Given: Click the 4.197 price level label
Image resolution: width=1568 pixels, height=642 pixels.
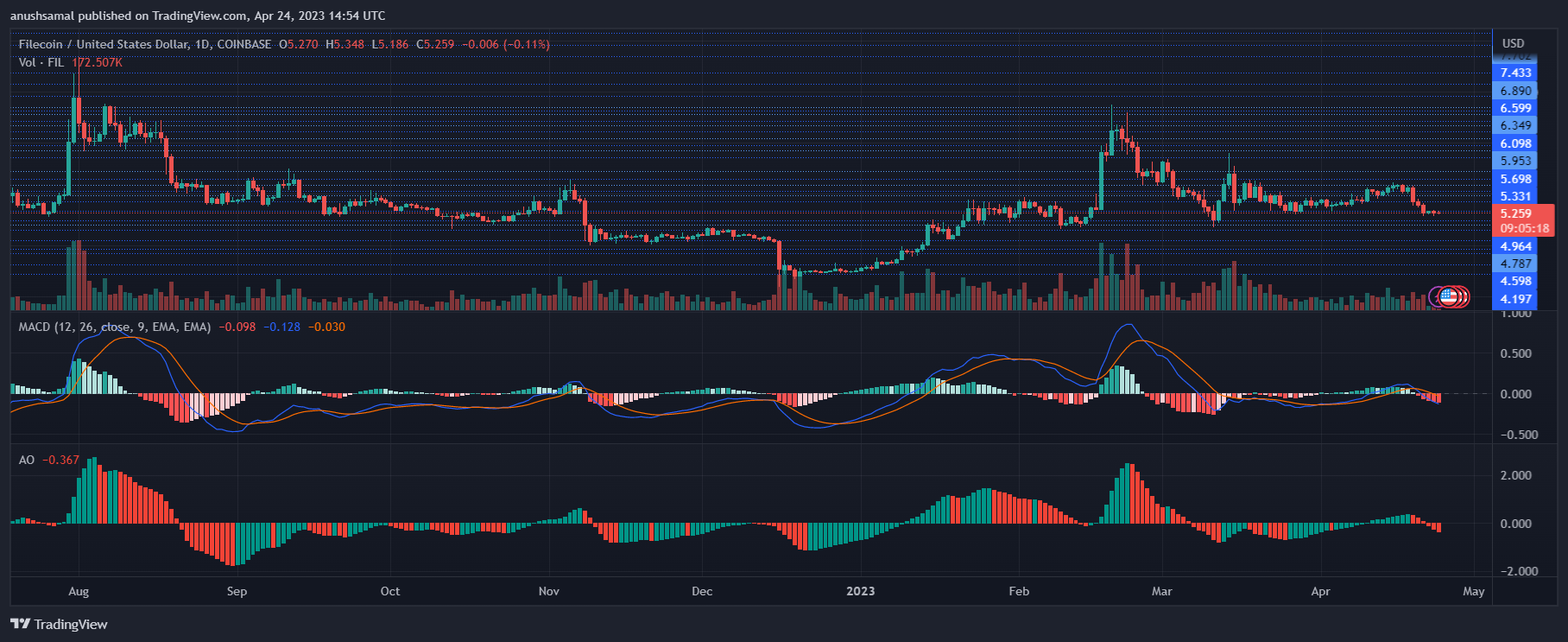Looking at the screenshot, I should tap(1515, 299).
